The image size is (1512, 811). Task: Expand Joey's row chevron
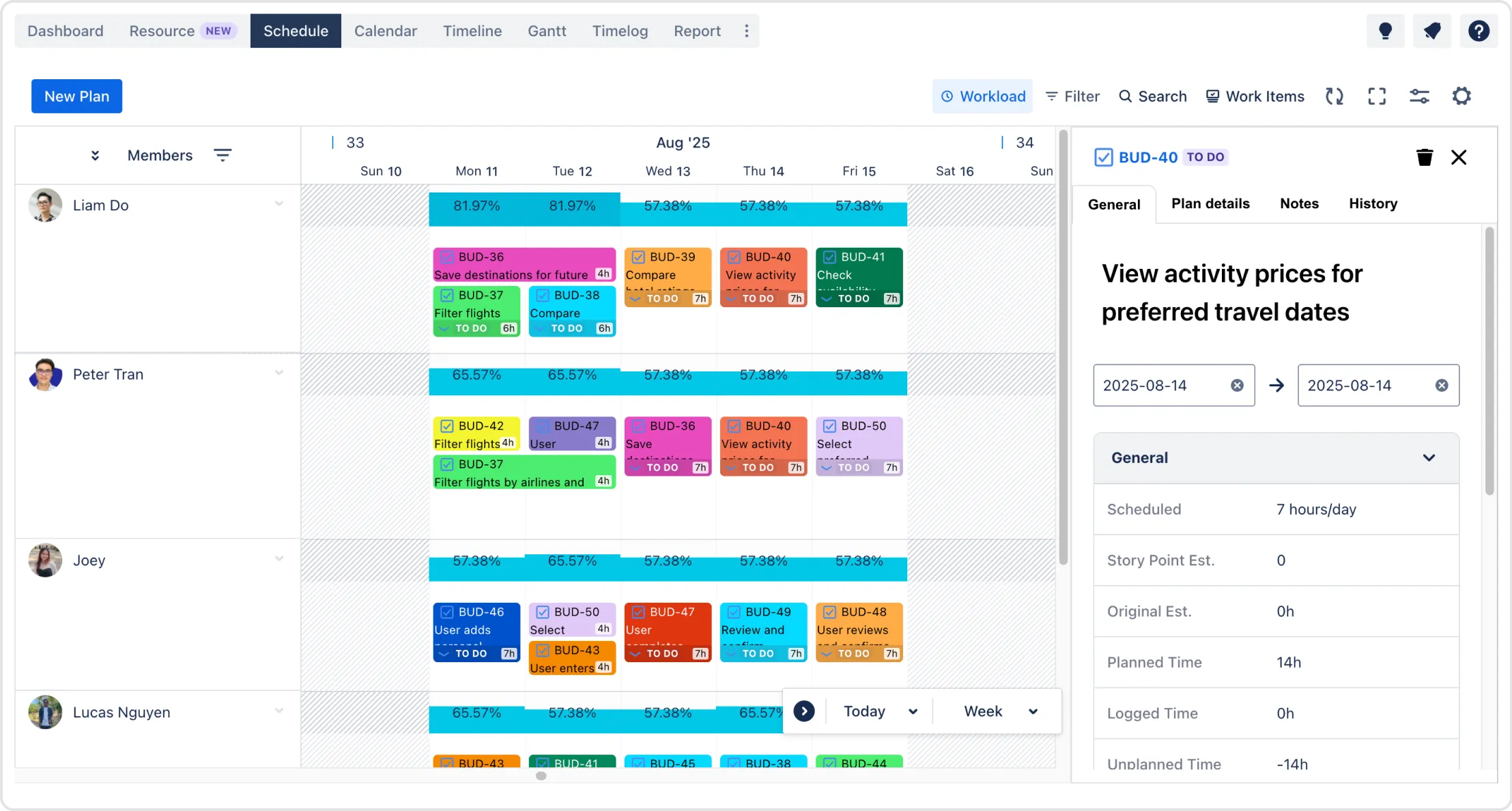pyautogui.click(x=279, y=559)
